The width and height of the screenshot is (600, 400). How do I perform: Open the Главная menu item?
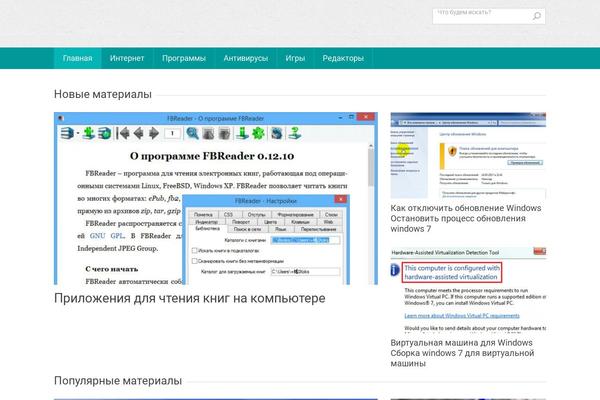[x=78, y=58]
